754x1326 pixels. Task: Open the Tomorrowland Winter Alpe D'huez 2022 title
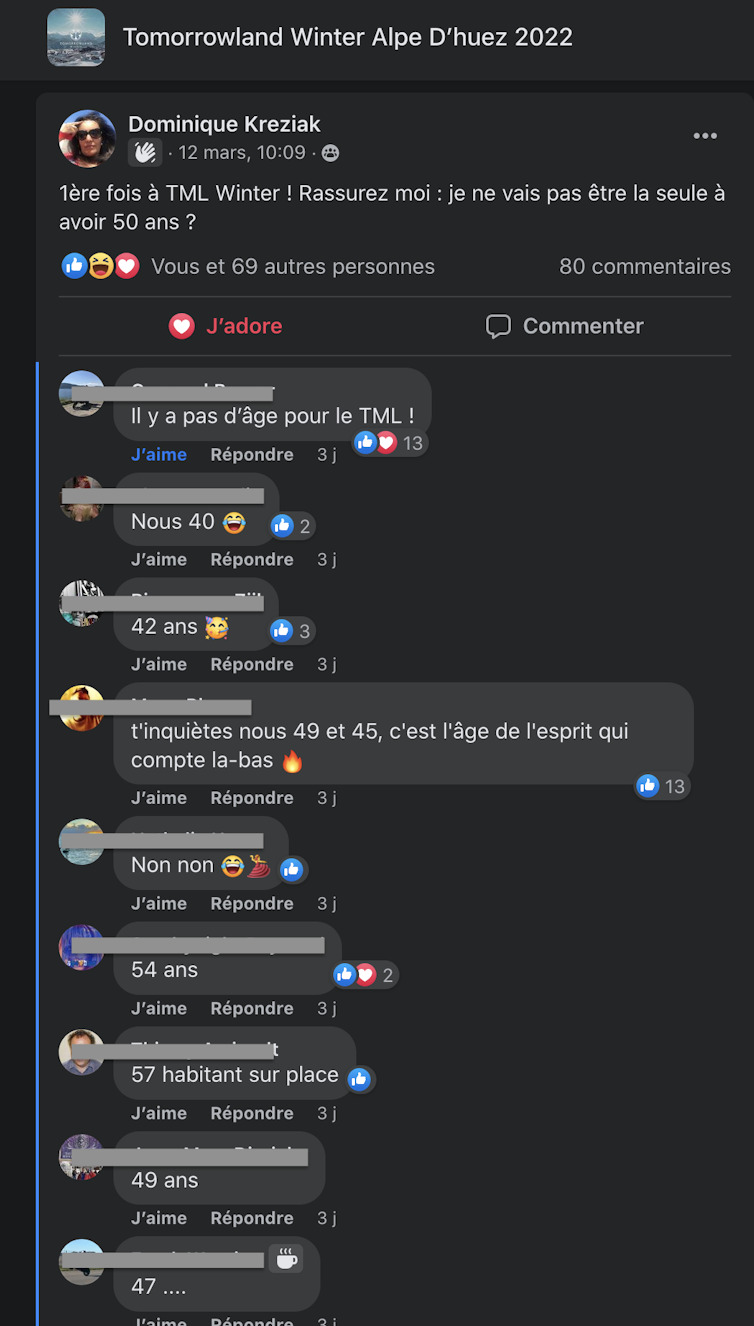click(348, 38)
